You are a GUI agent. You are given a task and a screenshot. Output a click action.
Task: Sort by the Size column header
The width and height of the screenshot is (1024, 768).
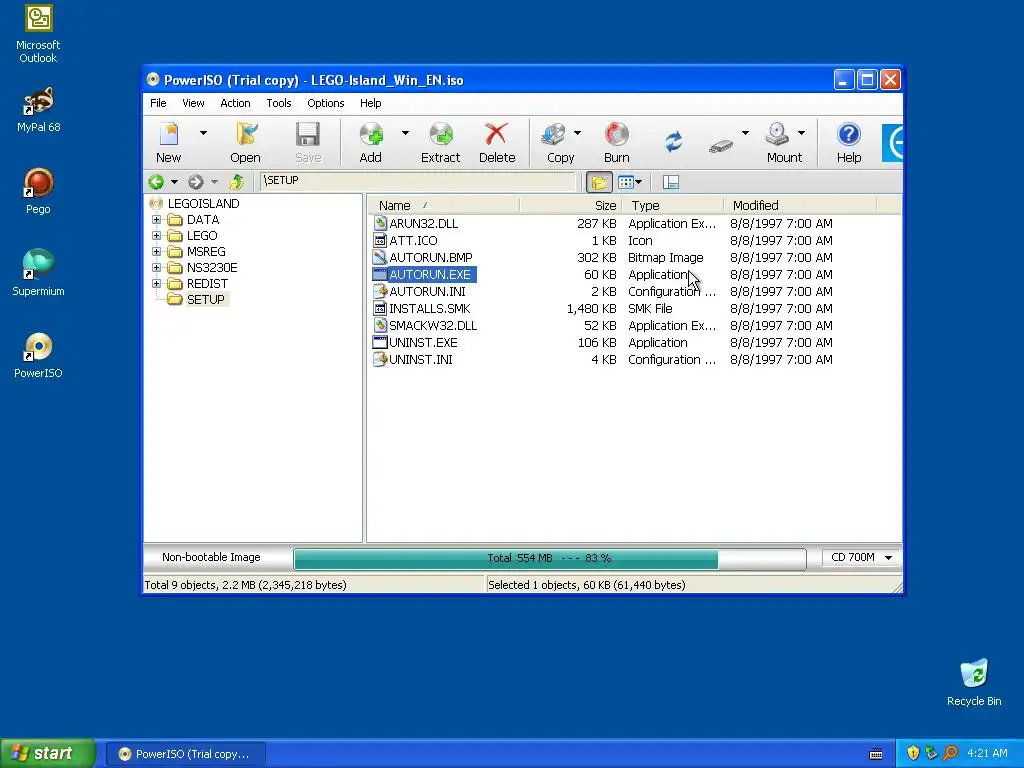coord(570,205)
